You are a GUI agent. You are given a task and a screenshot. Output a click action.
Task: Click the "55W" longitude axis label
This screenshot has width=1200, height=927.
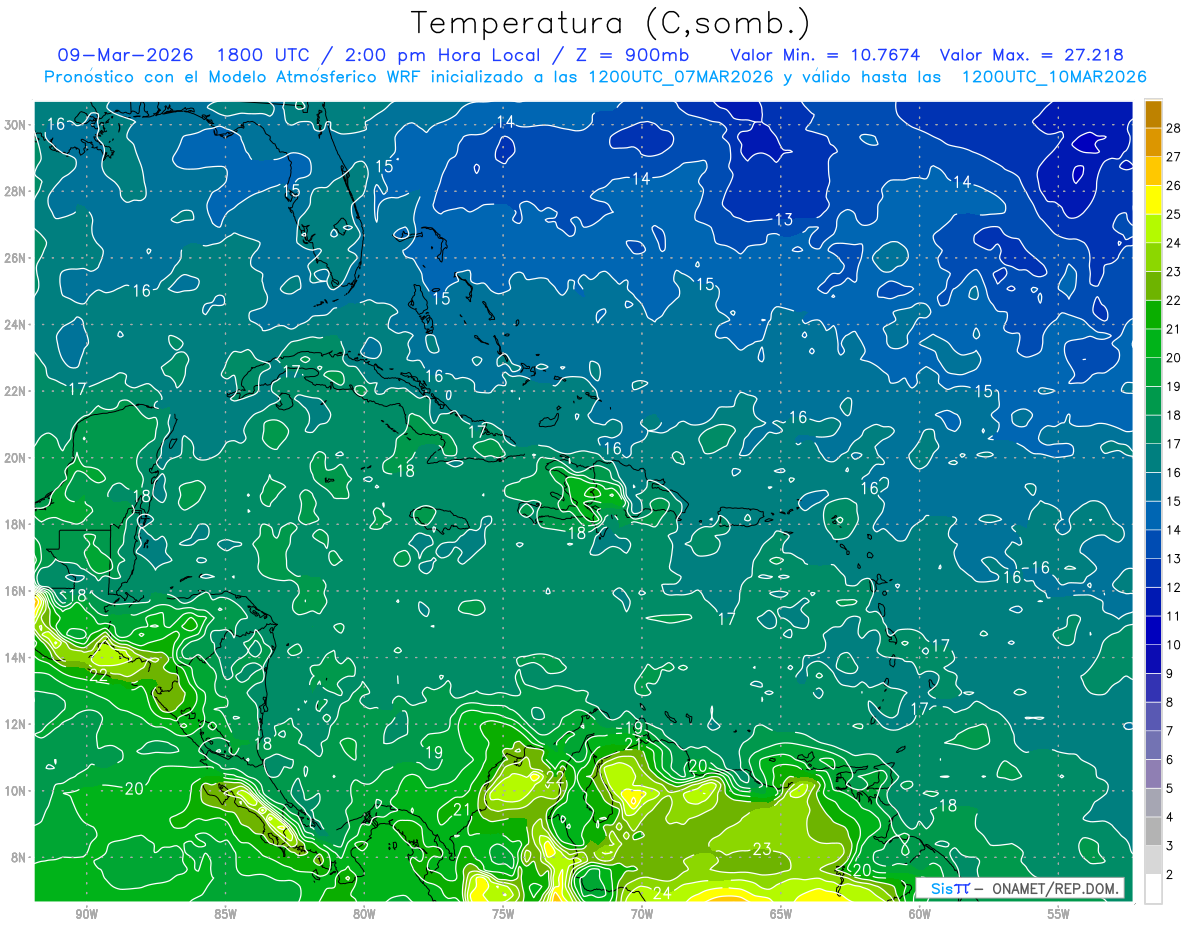(1058, 914)
